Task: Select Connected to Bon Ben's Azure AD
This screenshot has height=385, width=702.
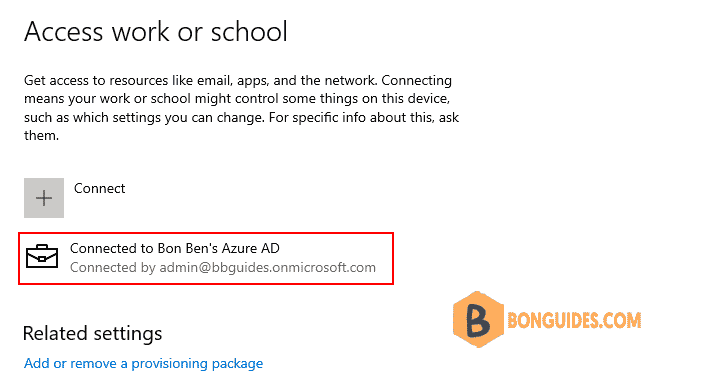Action: point(175,248)
